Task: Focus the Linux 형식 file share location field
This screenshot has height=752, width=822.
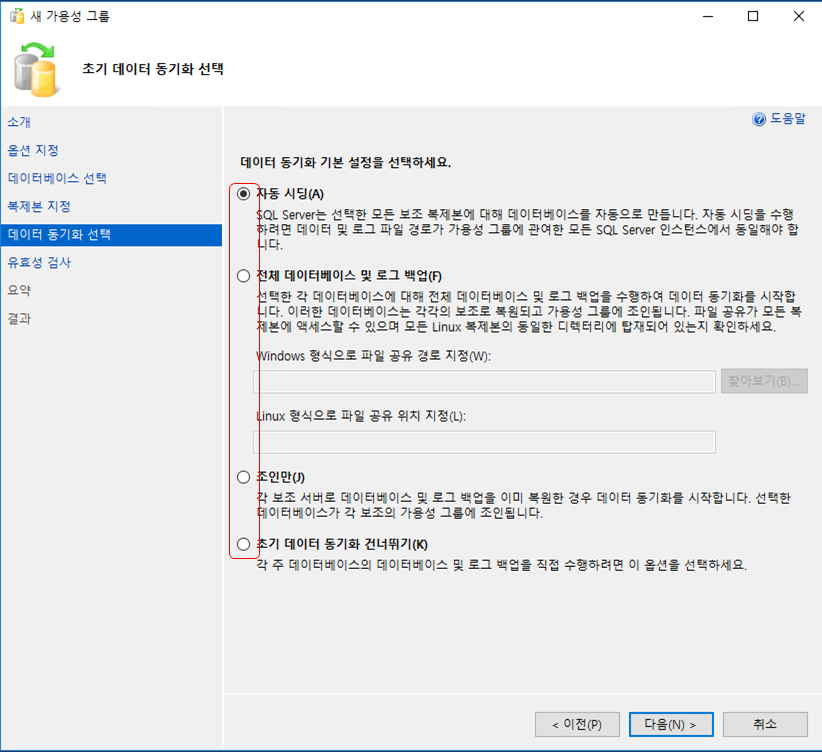Action: 484,442
